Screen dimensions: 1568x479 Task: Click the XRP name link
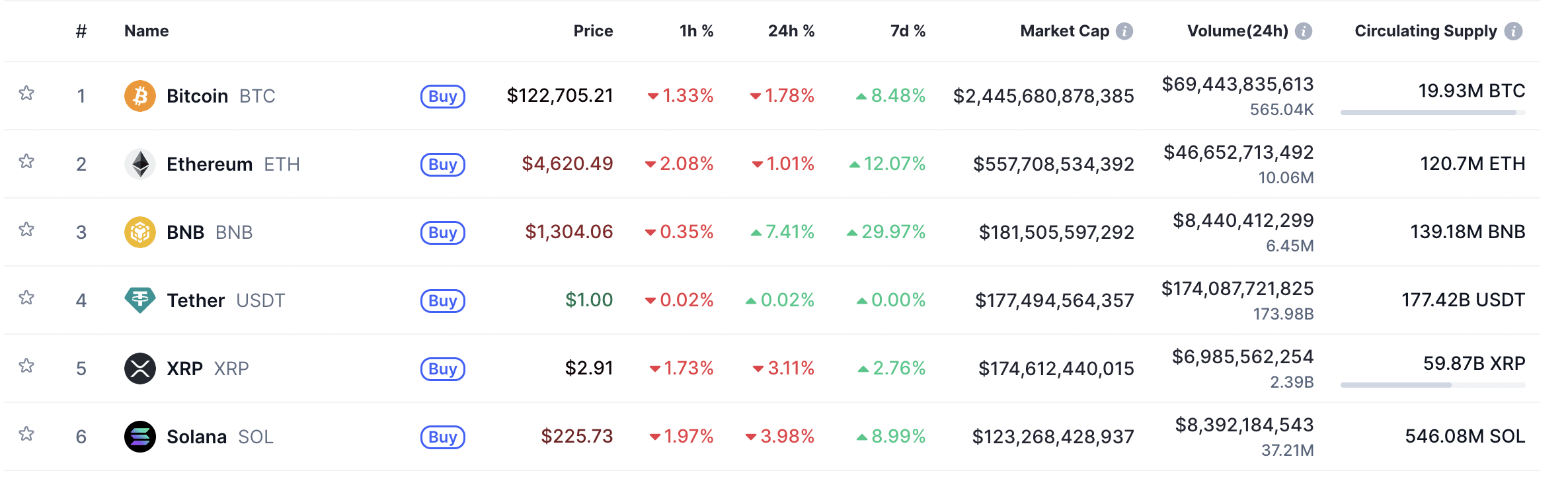tap(184, 369)
